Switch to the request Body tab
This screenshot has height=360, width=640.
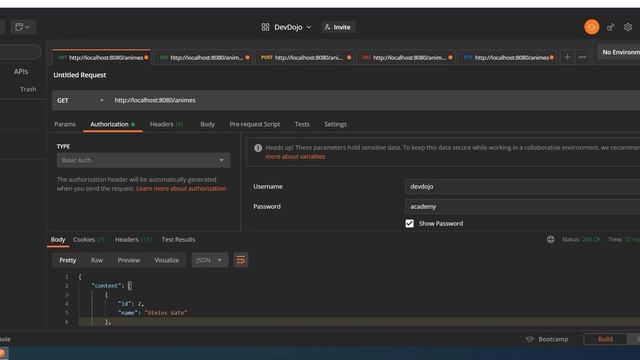click(x=207, y=124)
